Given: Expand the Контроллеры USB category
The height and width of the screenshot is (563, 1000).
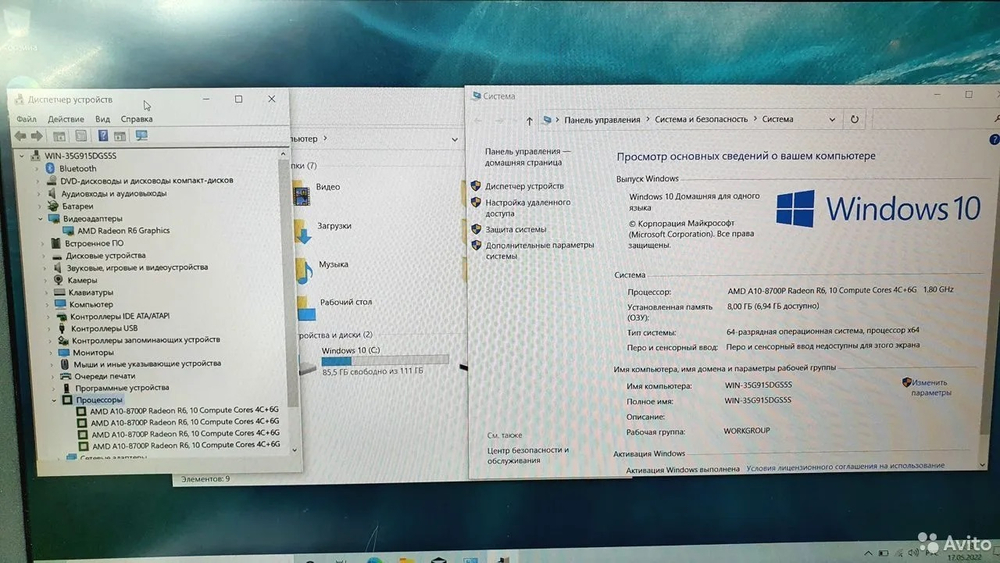Looking at the screenshot, I should [x=49, y=329].
